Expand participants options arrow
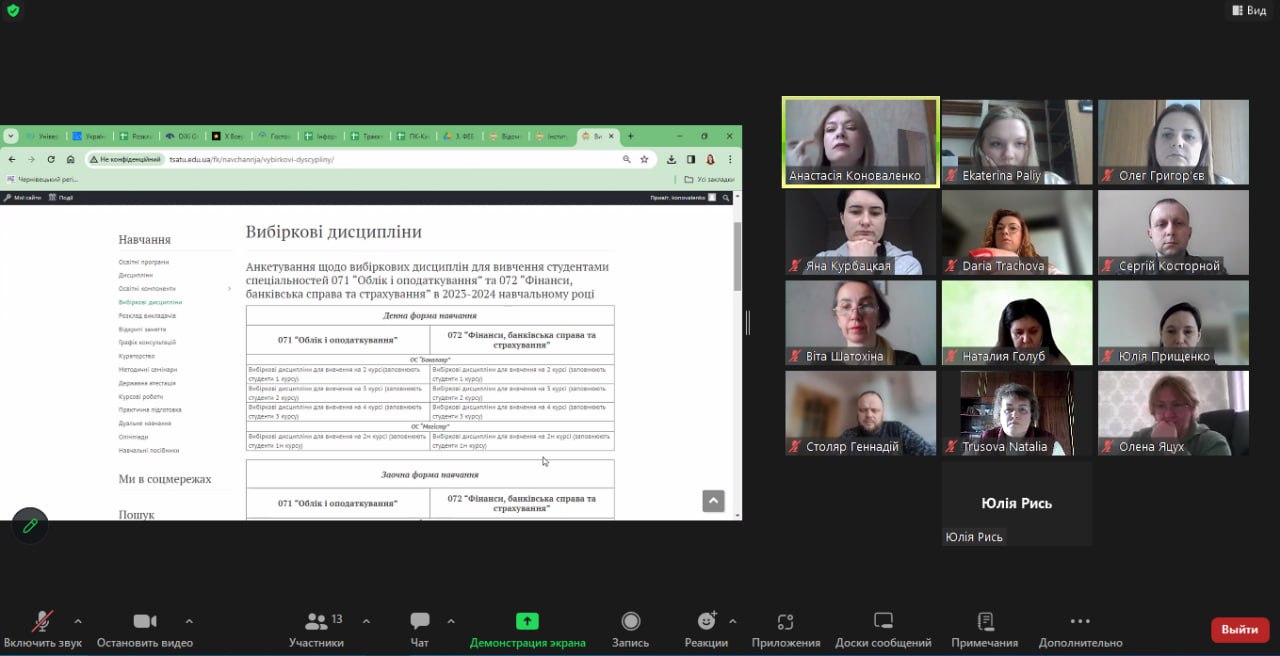This screenshot has height=656, width=1280. [366, 621]
